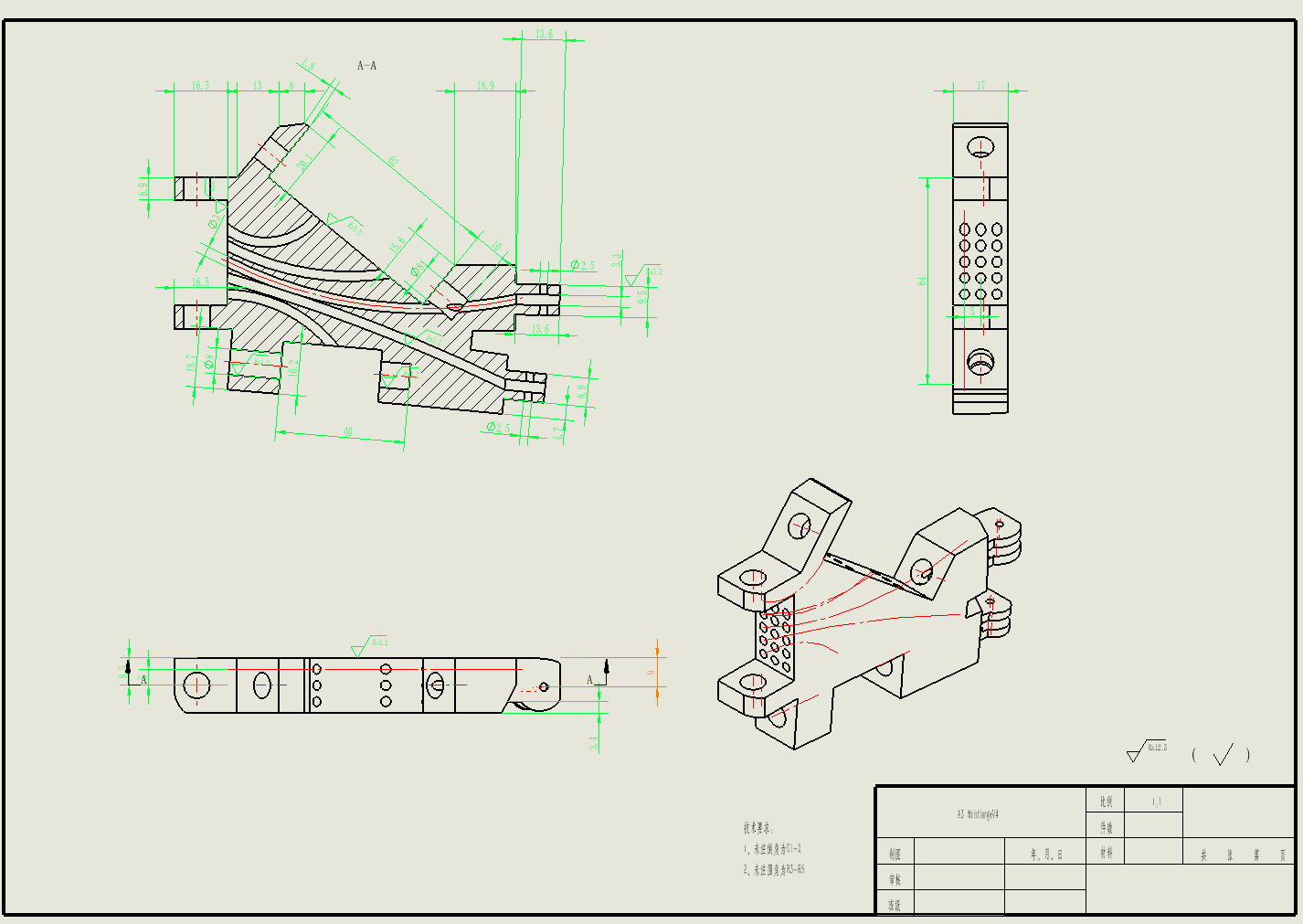Click the Ra3.2 roughness symbol above bottom view

(x=370, y=645)
